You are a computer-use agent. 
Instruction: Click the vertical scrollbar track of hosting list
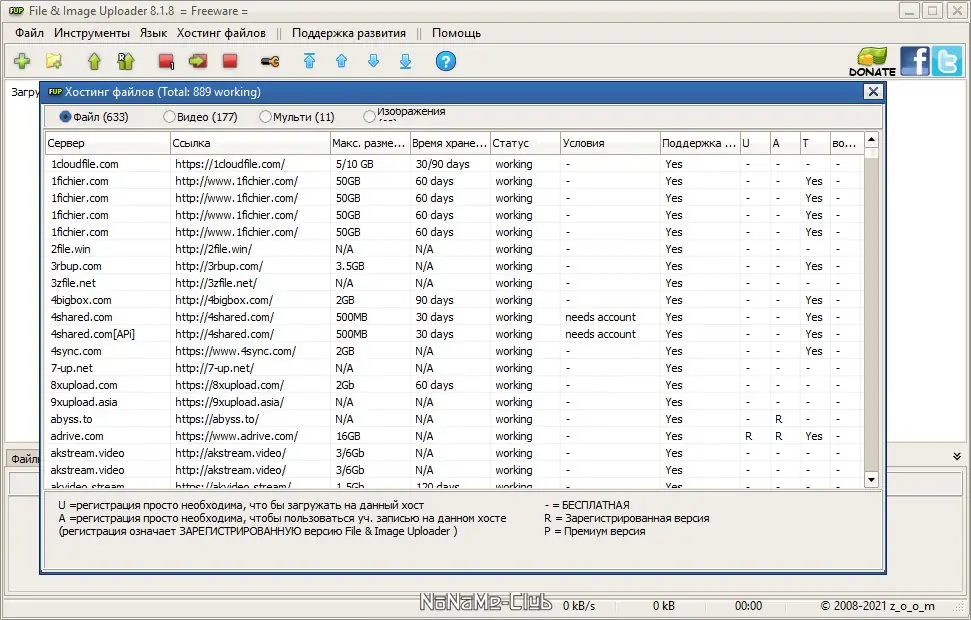point(871,310)
